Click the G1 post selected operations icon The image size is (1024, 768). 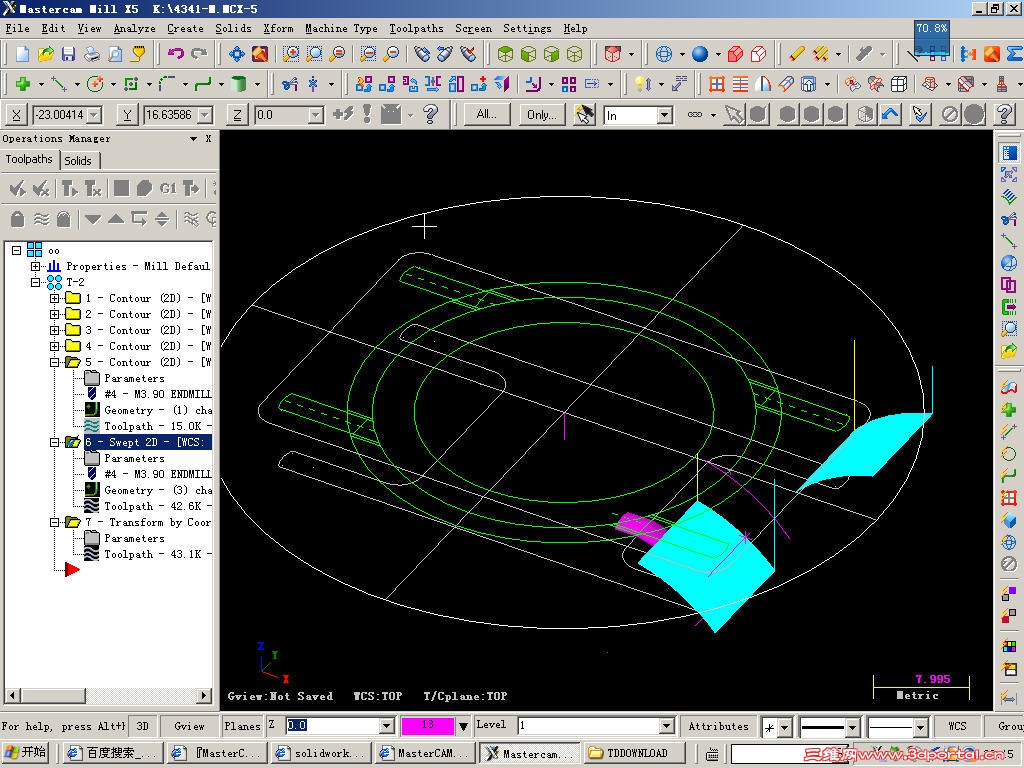click(168, 188)
